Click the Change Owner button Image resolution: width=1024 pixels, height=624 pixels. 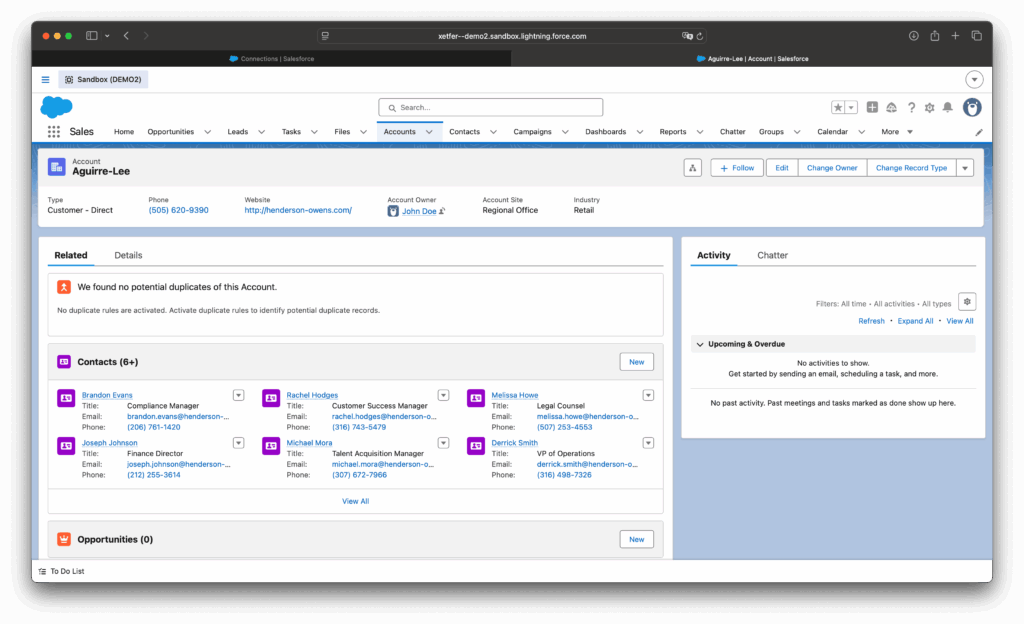click(x=832, y=168)
